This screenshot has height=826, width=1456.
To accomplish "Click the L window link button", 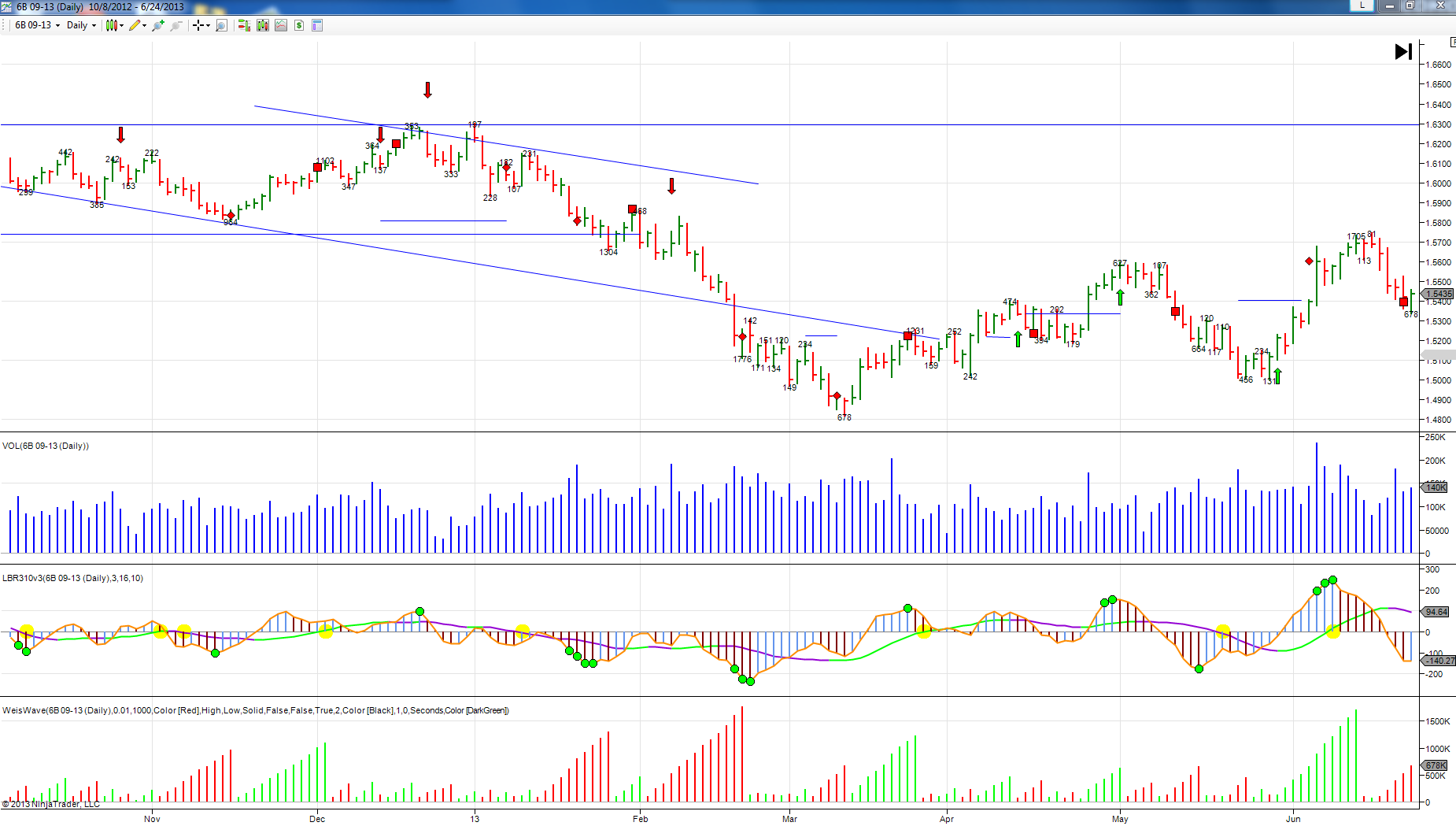I will (1362, 6).
